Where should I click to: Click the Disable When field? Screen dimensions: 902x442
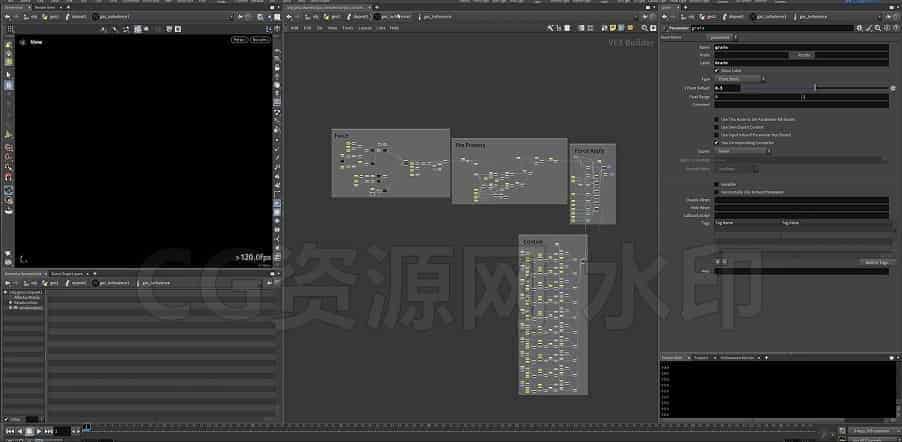pyautogui.click(x=801, y=200)
